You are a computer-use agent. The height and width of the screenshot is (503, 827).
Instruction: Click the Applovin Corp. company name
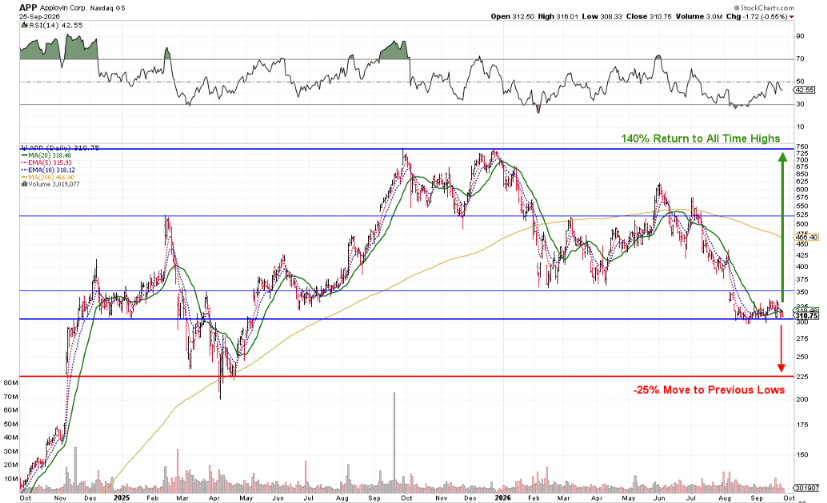click(x=61, y=8)
